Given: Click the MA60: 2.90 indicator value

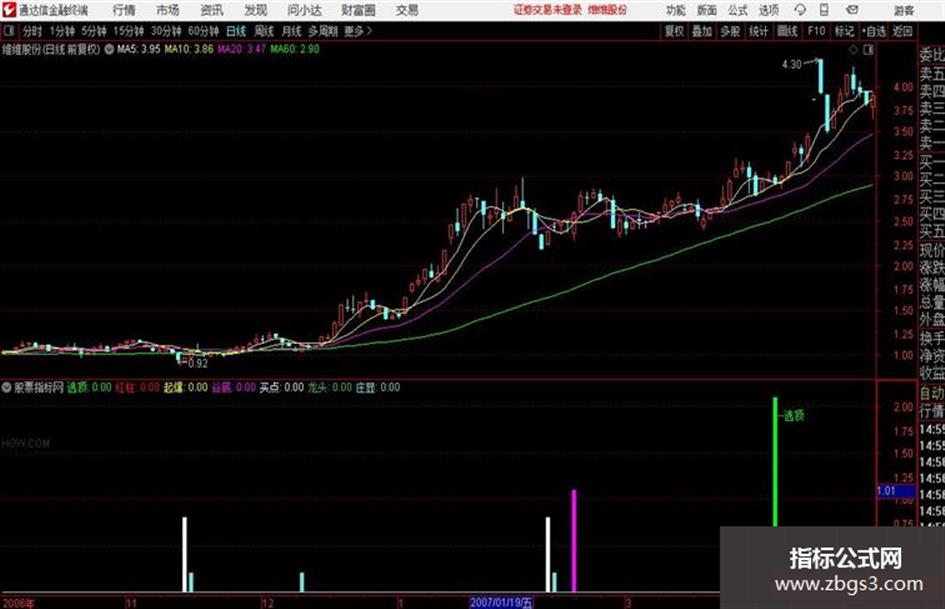Looking at the screenshot, I should 295,49.
